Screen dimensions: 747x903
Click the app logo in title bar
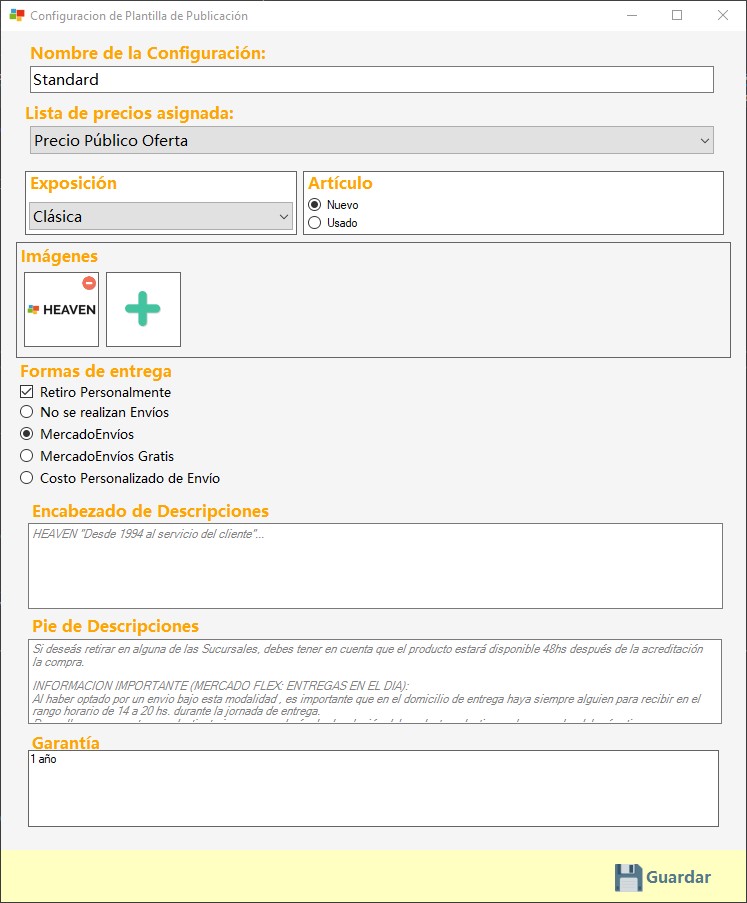coord(17,16)
